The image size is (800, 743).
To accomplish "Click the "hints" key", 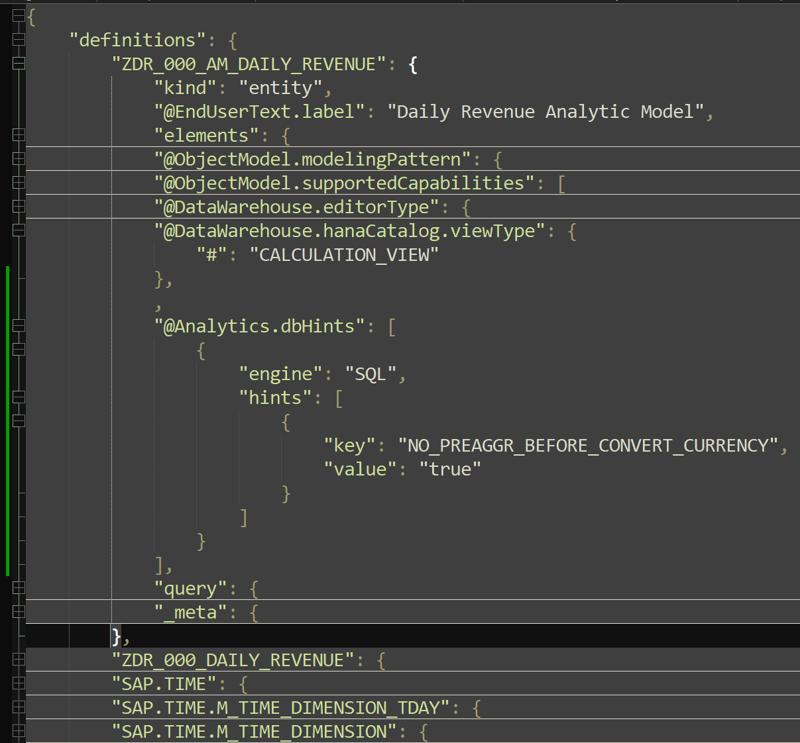I will click(275, 398).
